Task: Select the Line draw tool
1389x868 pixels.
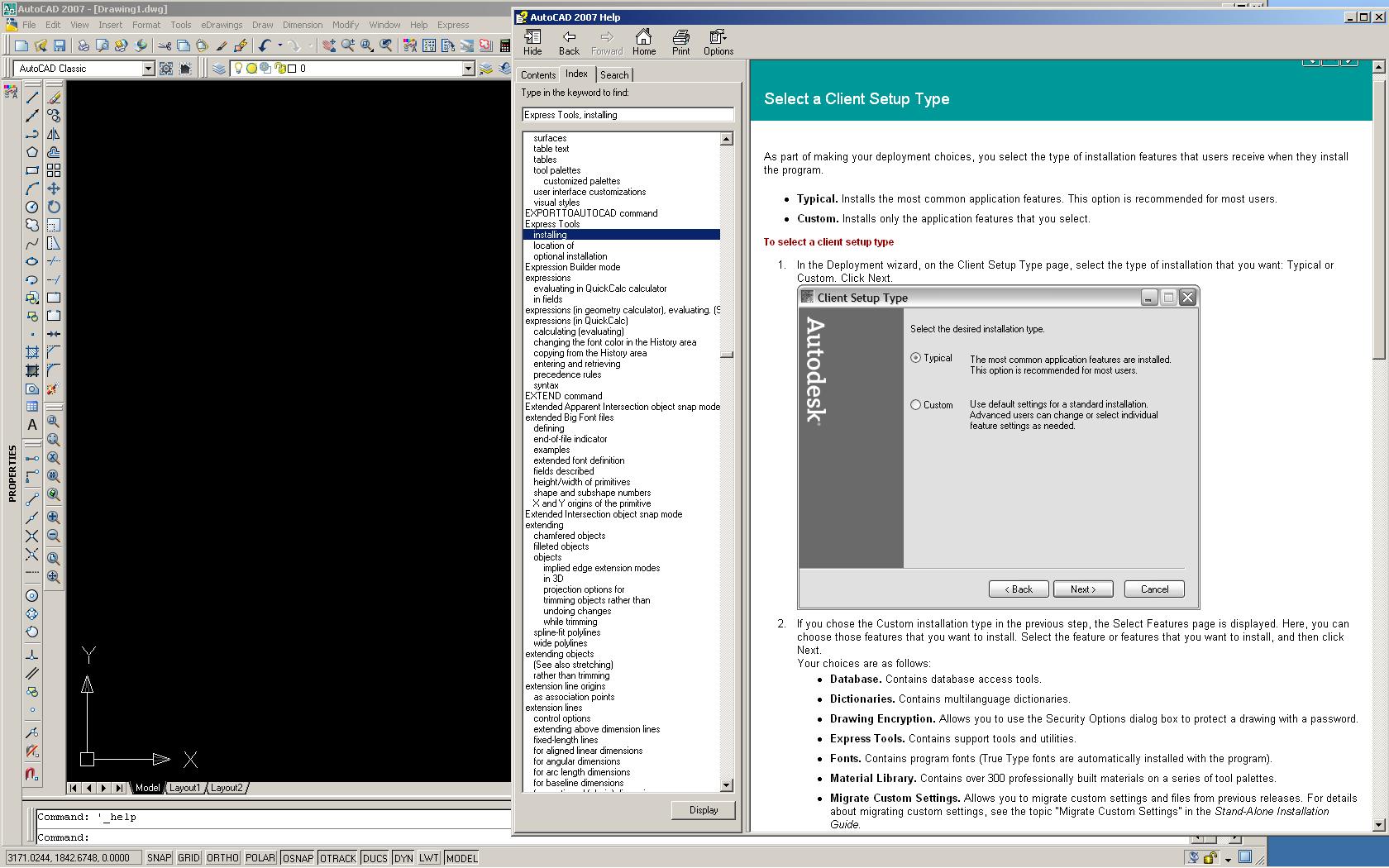Action: (32, 98)
